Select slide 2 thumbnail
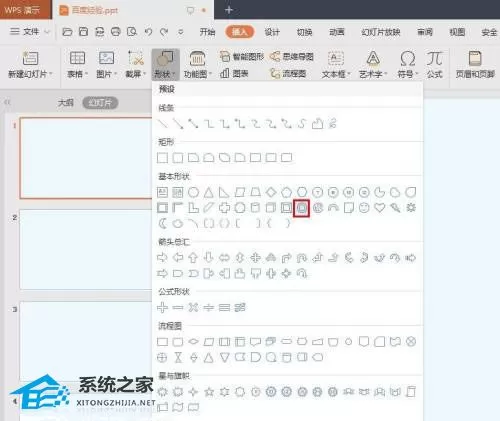Image resolution: width=500 pixels, height=421 pixels. pyautogui.click(x=86, y=249)
